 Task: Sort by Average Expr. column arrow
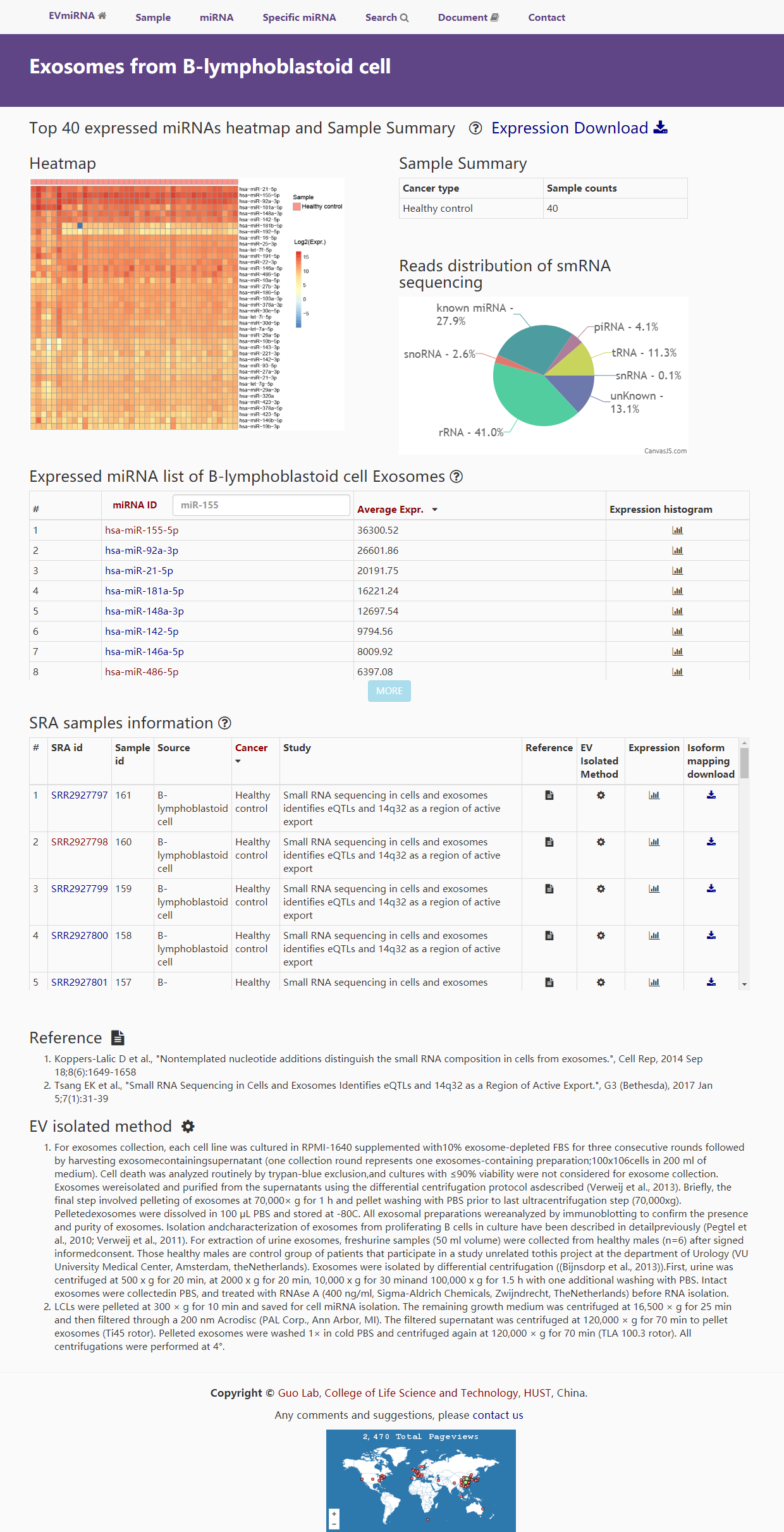(435, 510)
